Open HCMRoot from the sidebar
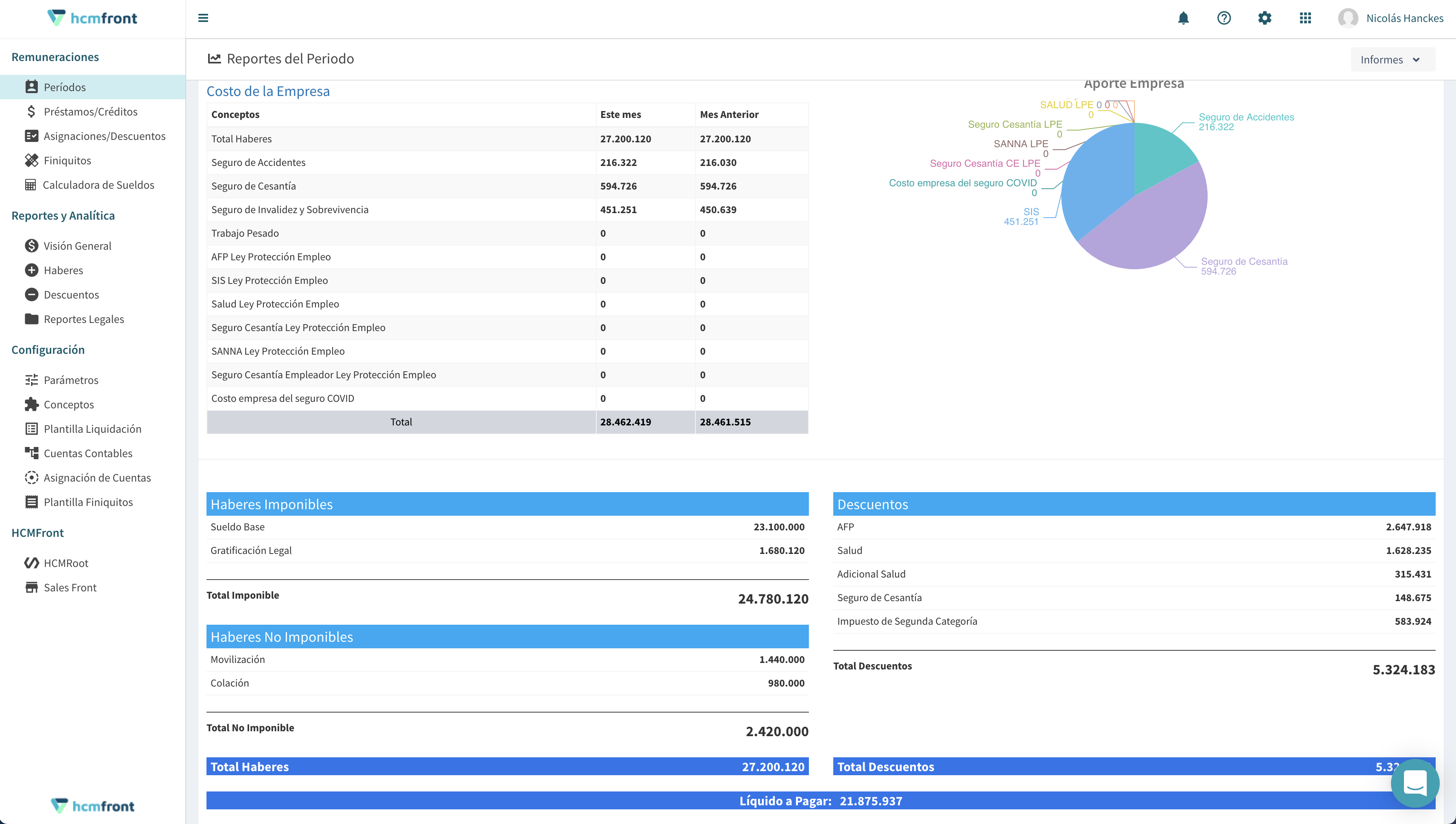This screenshot has height=824, width=1456. coord(66,562)
